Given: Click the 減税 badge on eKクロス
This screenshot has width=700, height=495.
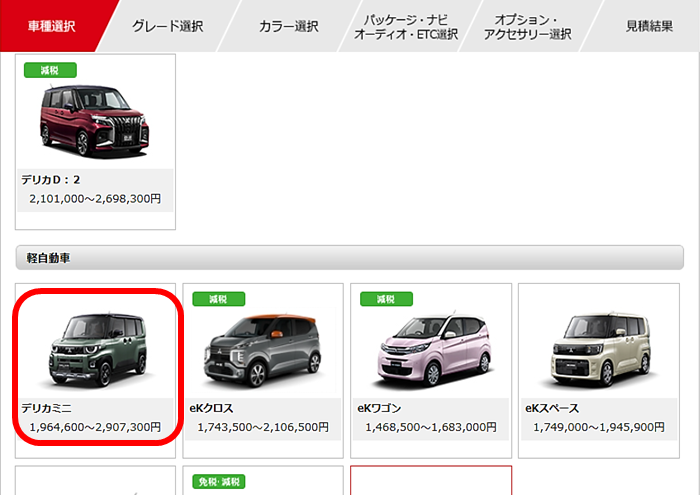Looking at the screenshot, I should point(217,299).
